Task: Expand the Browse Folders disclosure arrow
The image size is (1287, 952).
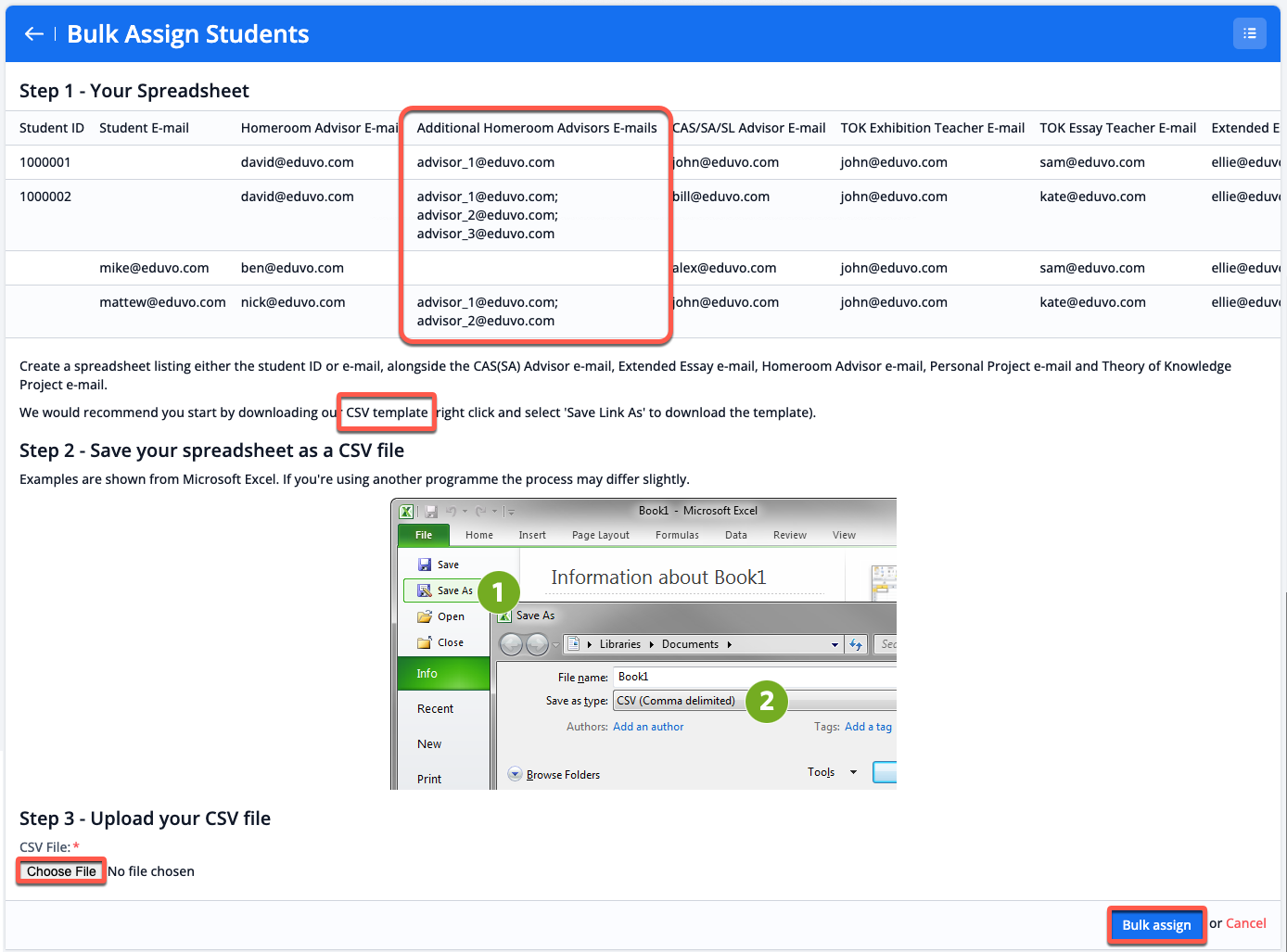Action: click(515, 774)
